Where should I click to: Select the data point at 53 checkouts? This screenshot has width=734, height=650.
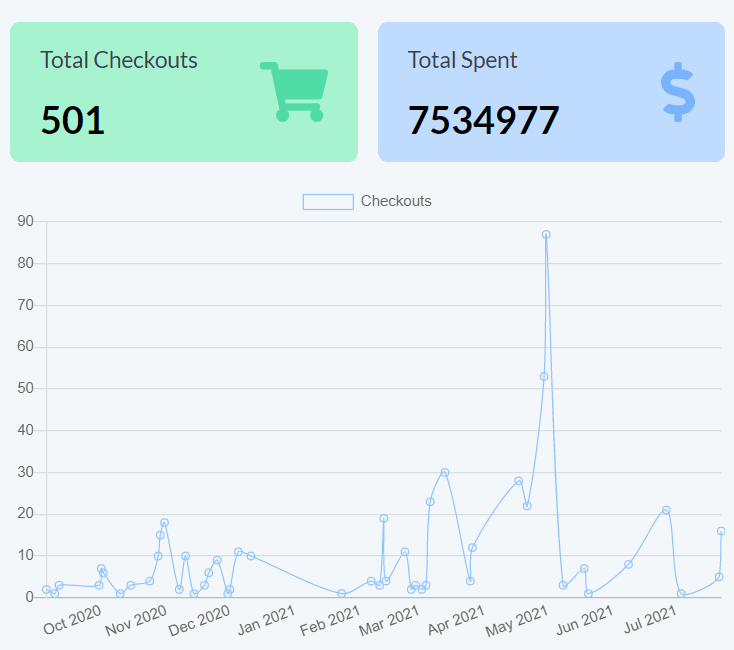pos(543,376)
